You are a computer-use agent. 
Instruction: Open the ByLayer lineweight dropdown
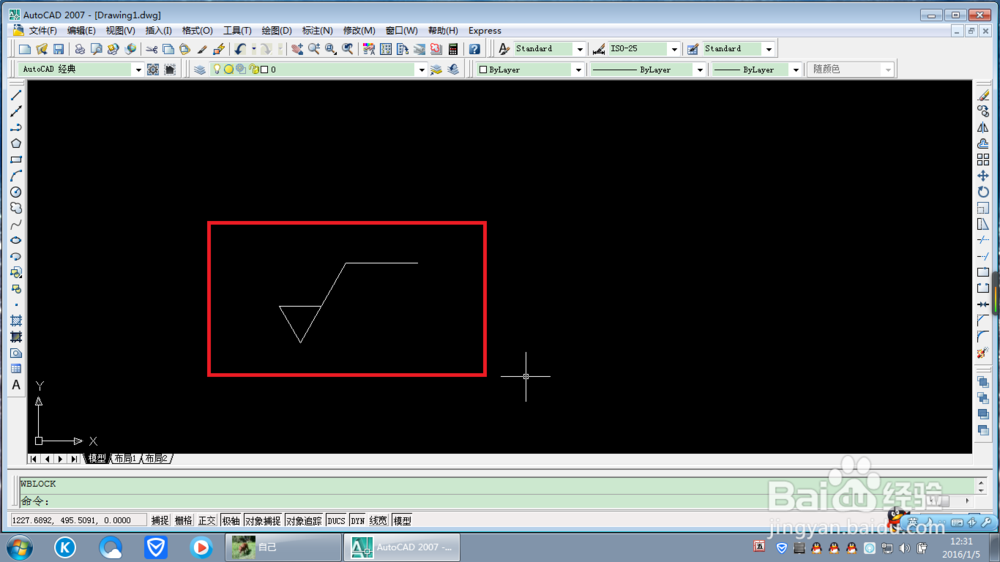tap(796, 70)
